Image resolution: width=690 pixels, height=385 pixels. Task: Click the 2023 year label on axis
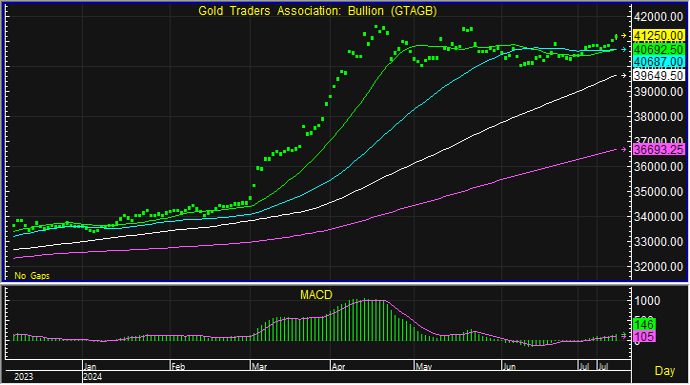[x=23, y=377]
